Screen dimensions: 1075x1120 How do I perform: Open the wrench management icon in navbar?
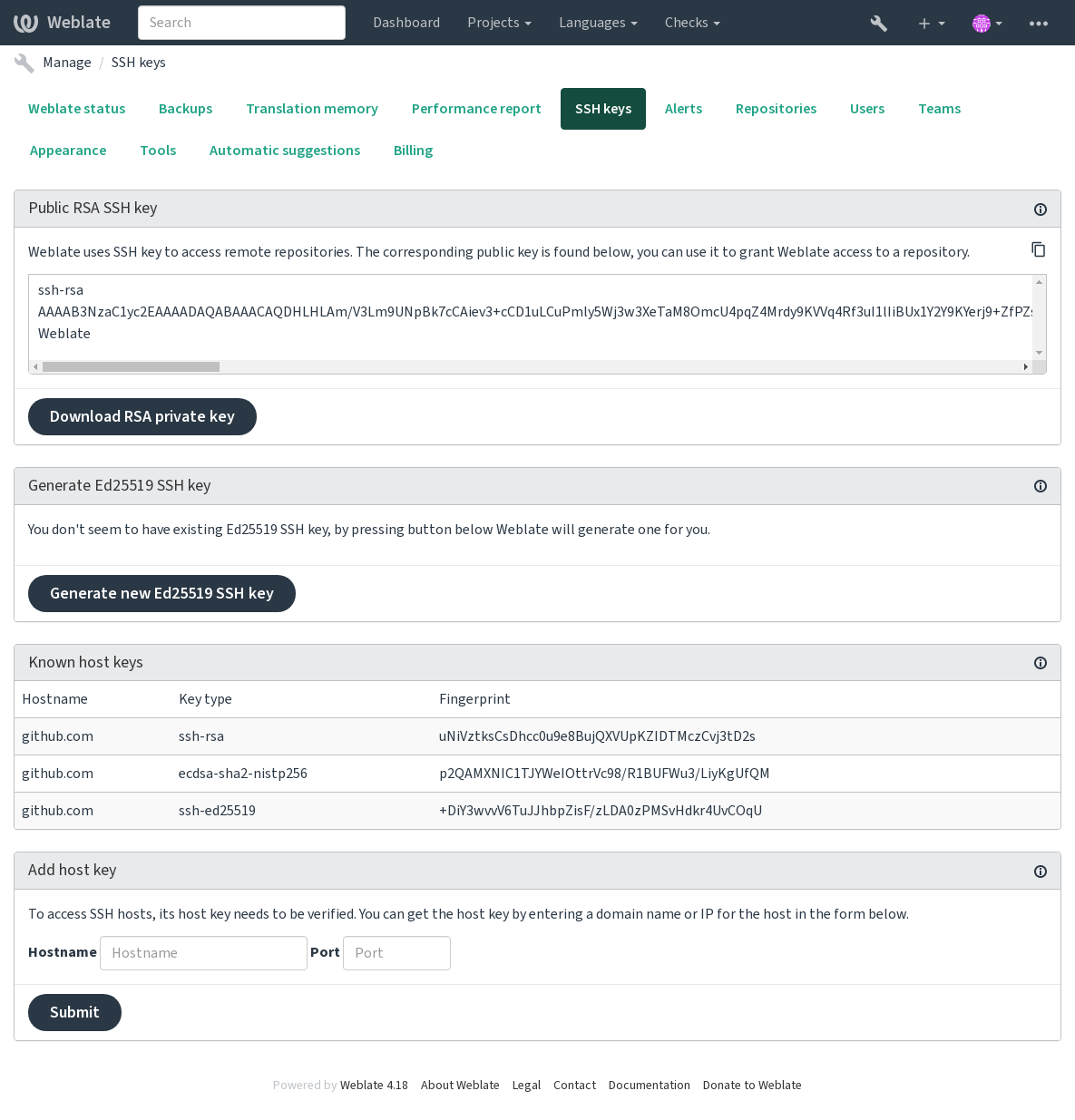(878, 23)
